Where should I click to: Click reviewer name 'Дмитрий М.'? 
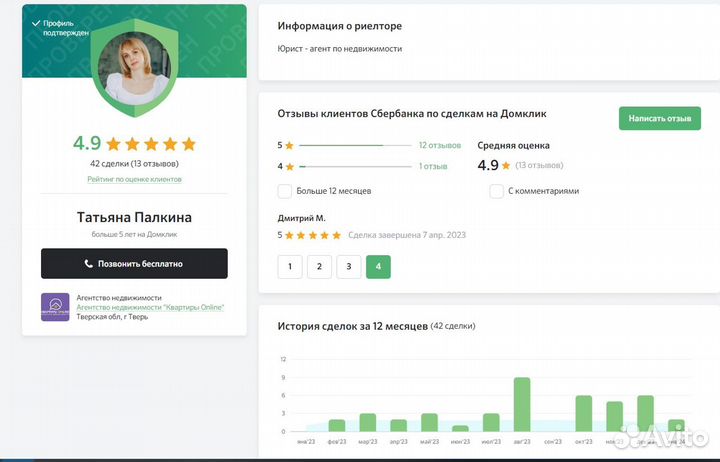tap(301, 218)
